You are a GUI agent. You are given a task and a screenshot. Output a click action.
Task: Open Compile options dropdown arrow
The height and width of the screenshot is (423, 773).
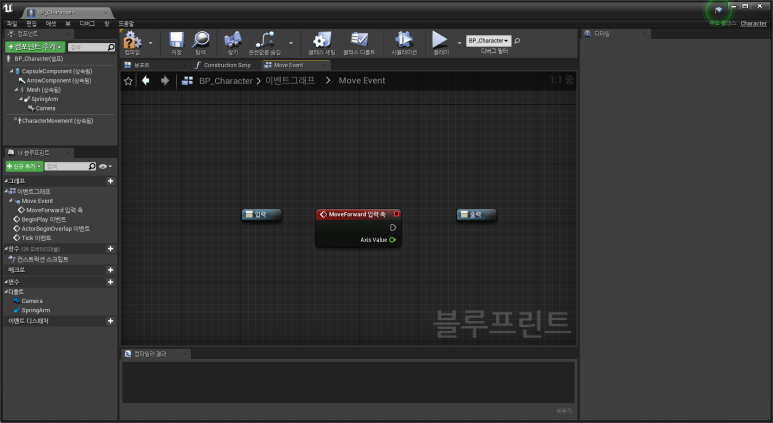point(150,43)
